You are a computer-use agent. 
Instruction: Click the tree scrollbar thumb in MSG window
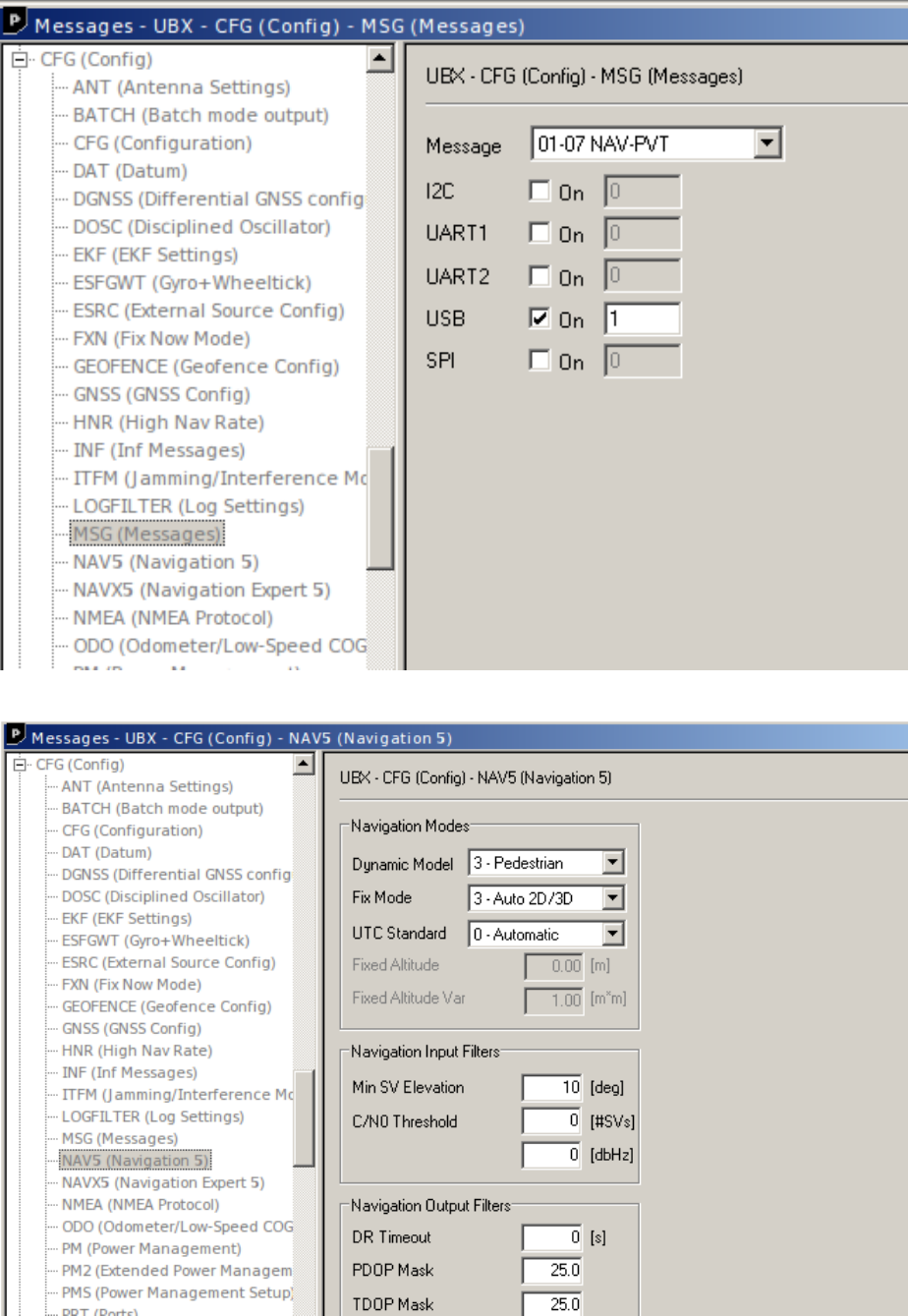click(378, 507)
